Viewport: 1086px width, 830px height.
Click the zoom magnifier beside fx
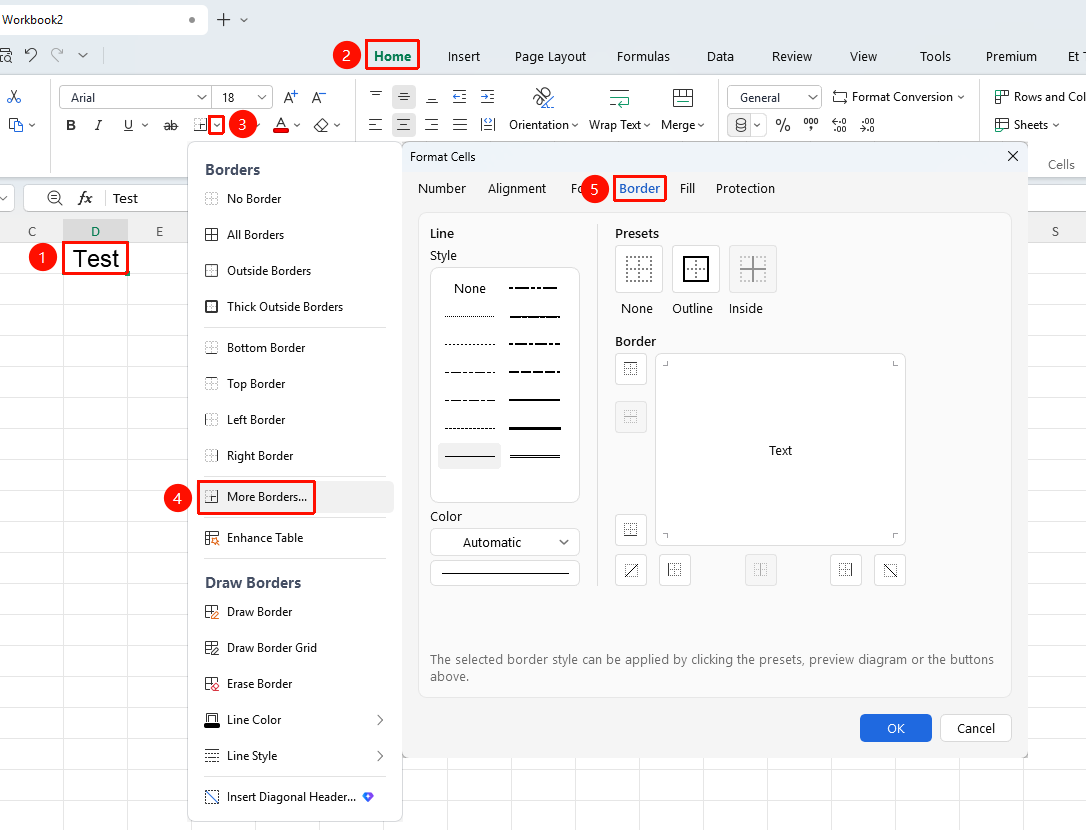point(55,198)
